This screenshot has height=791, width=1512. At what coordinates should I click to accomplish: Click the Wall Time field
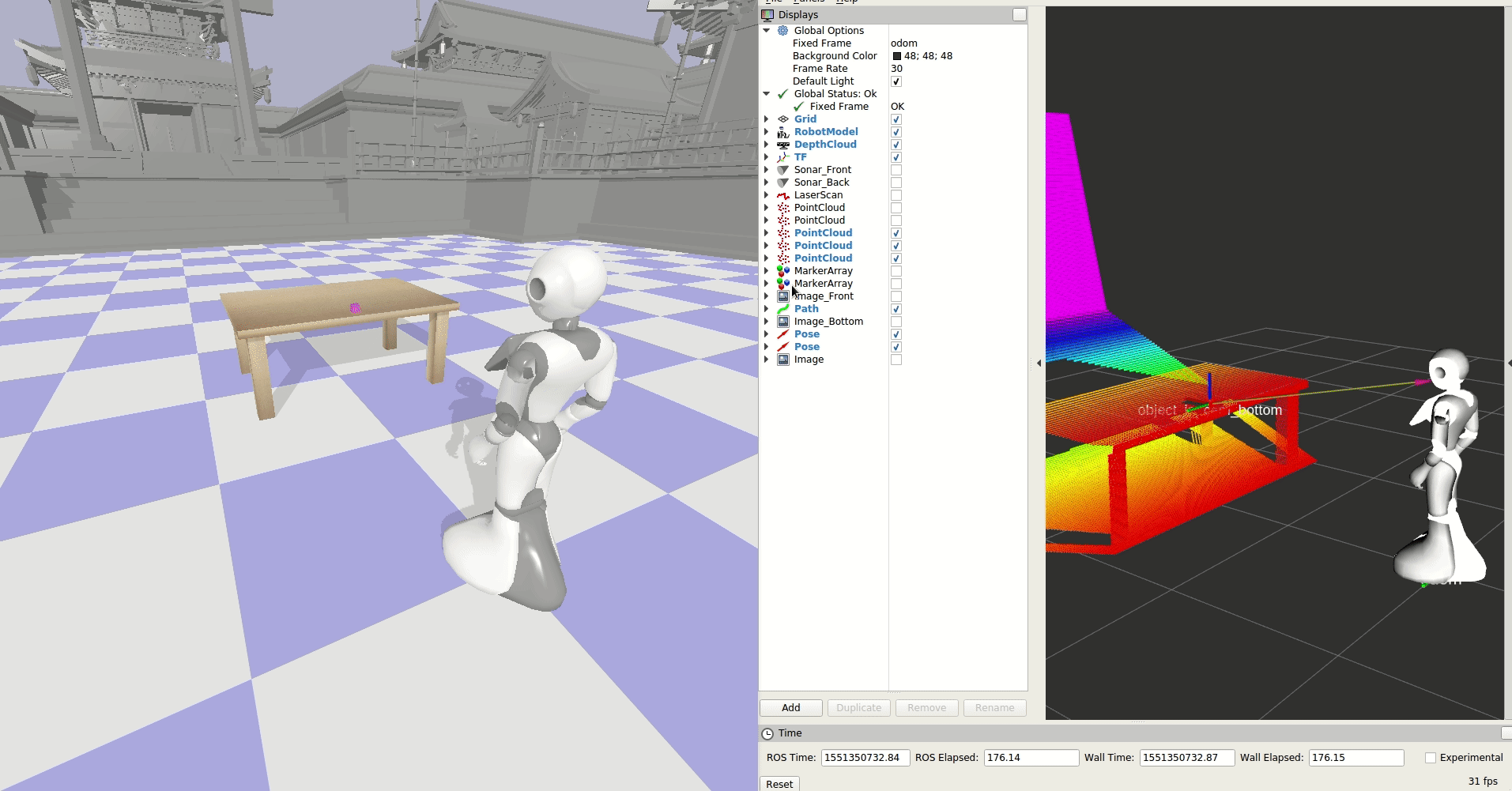coord(1187,758)
